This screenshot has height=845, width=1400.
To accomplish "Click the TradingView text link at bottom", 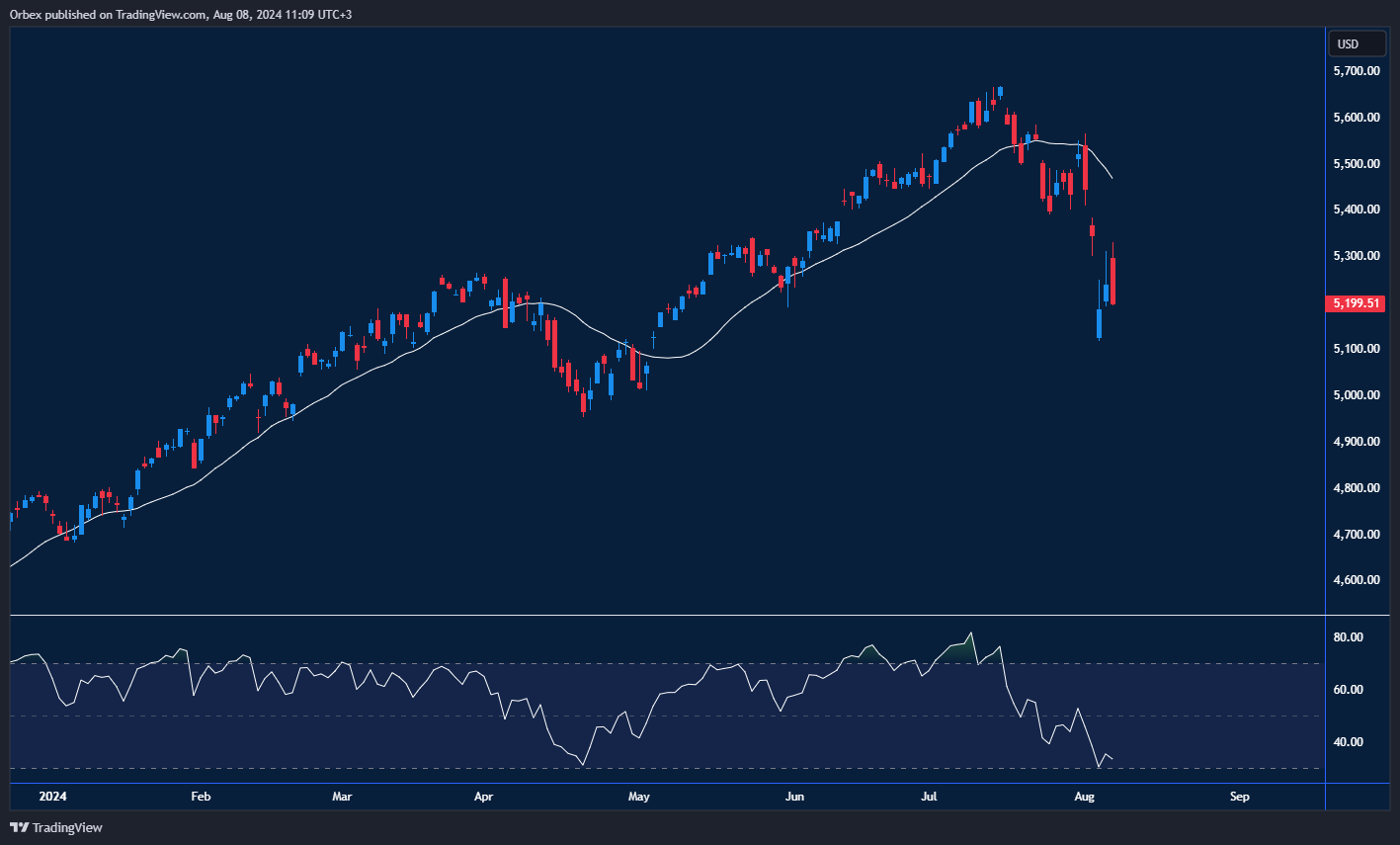I will pos(69,828).
